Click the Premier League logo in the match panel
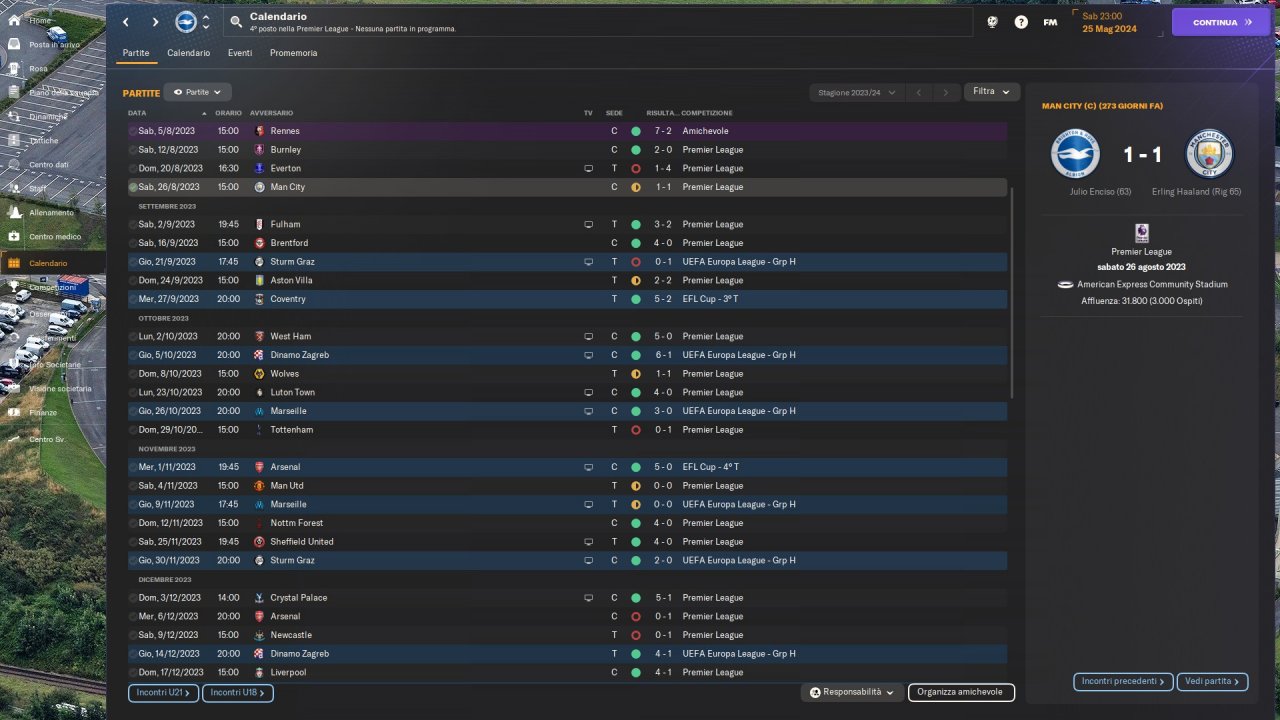1280x720 pixels. (1141, 233)
